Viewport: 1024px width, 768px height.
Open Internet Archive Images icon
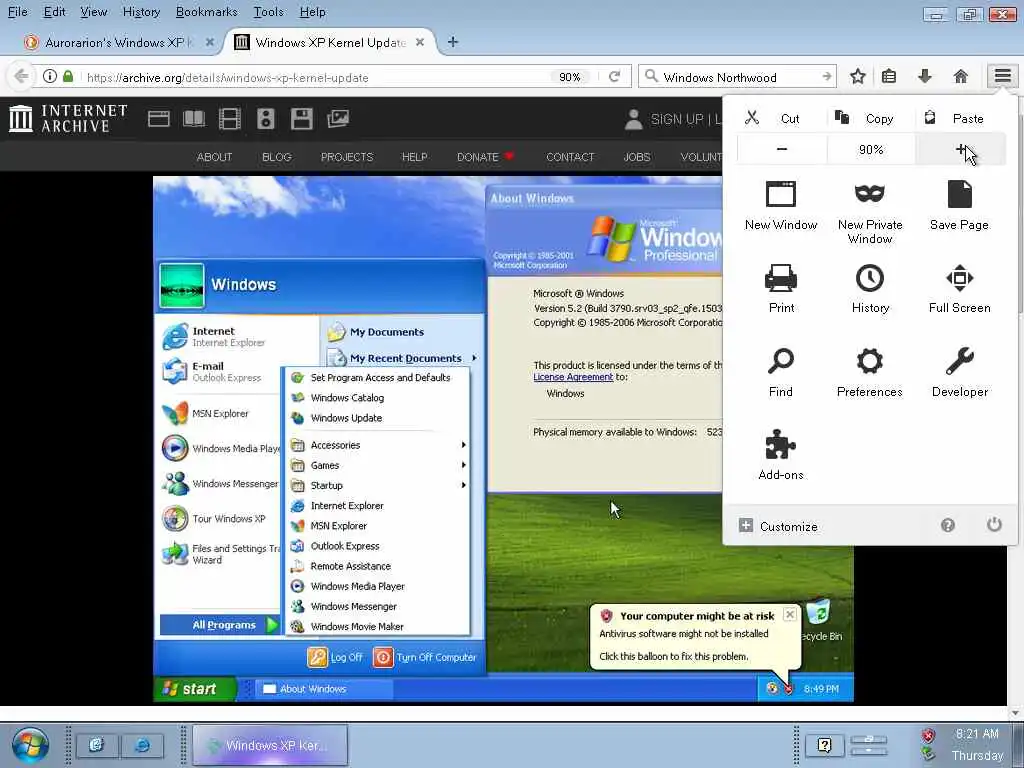click(338, 118)
